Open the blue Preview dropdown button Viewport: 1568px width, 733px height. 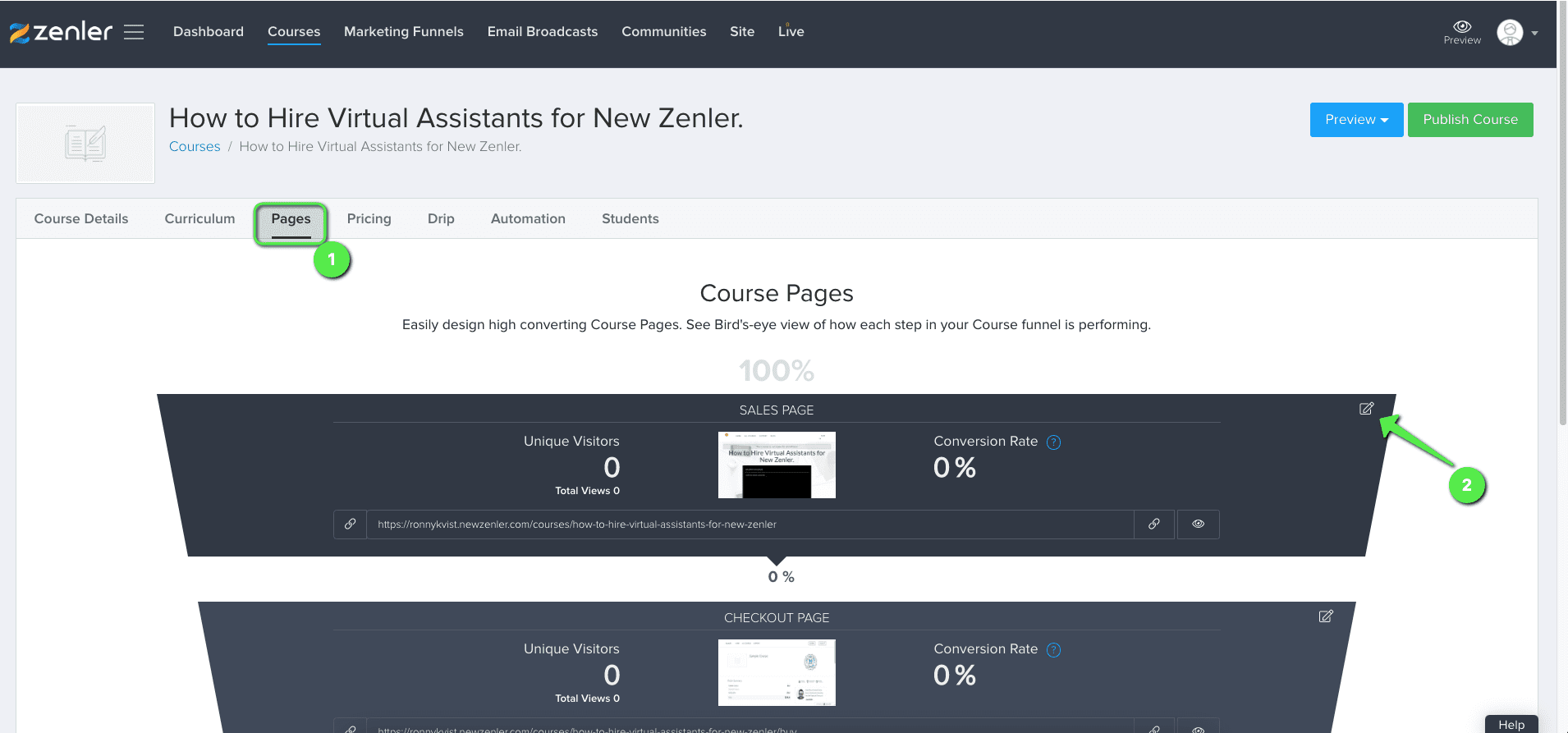coord(1356,120)
